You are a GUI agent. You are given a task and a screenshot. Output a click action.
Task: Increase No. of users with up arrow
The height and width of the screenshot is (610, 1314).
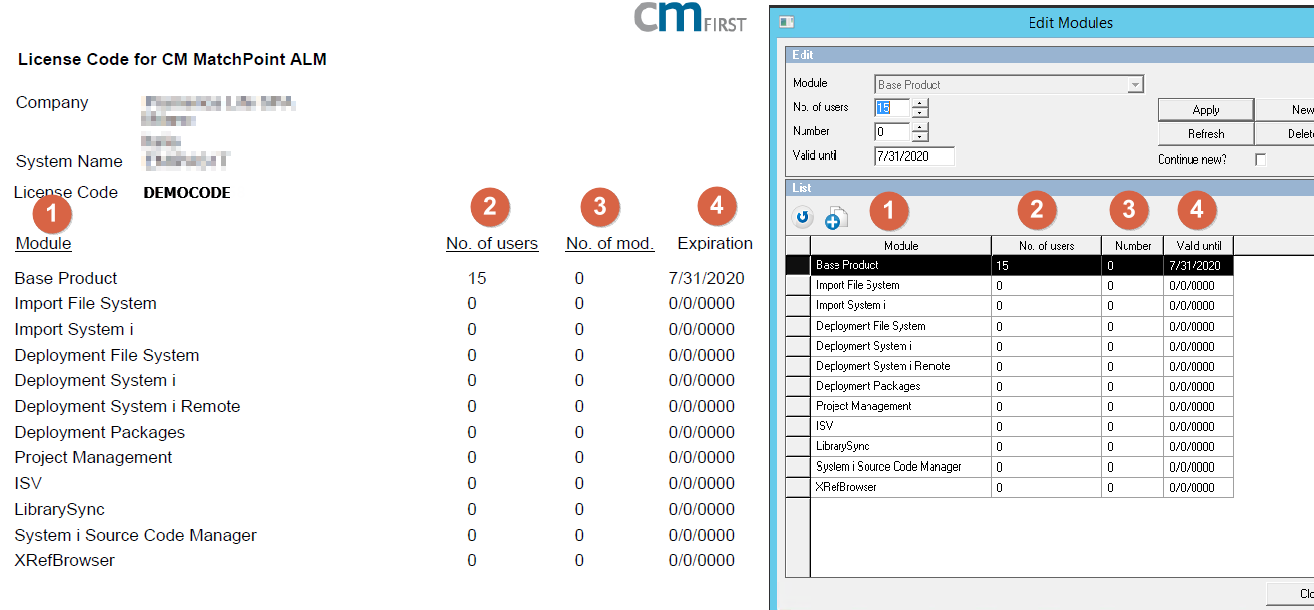920,103
